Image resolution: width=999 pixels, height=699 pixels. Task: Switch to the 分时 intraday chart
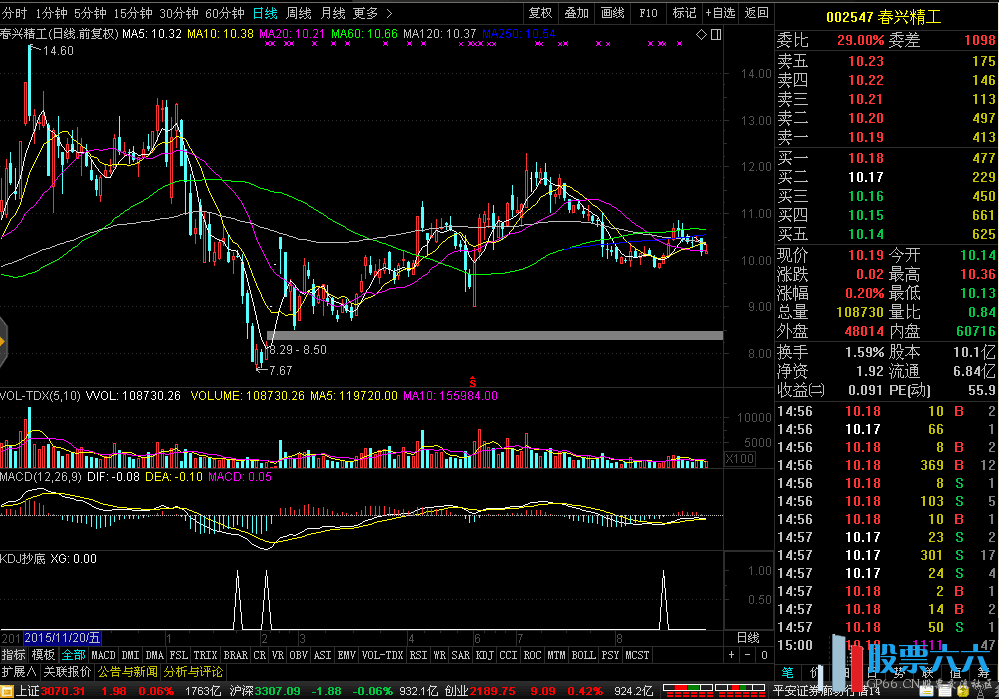pos(14,13)
